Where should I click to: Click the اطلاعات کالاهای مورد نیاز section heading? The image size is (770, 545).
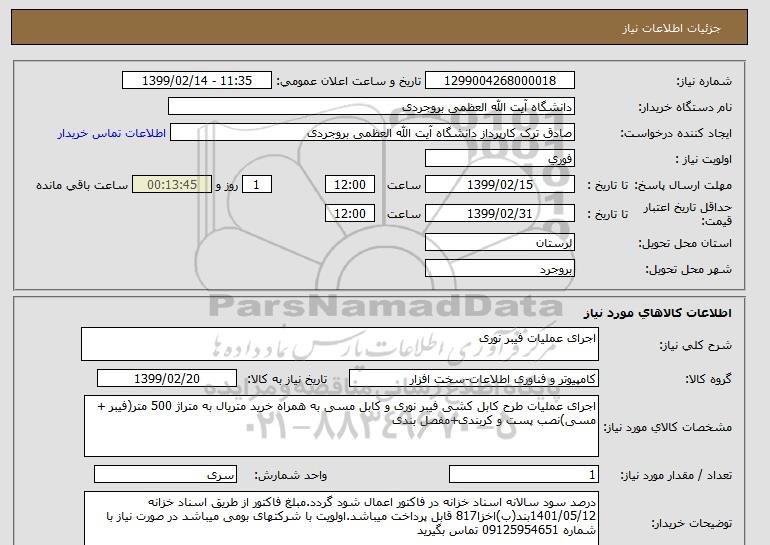[658, 313]
